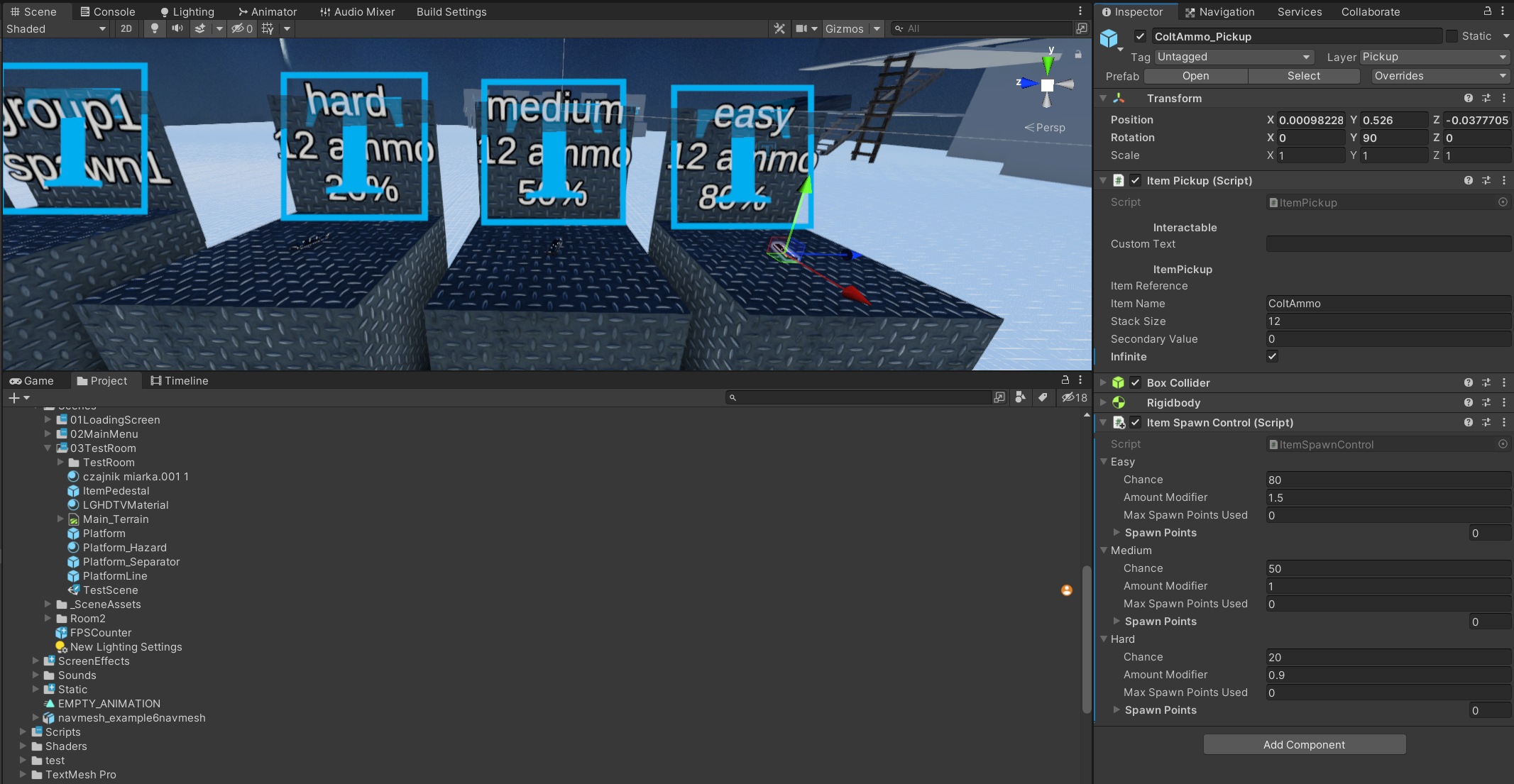Open the Navigation tab

[1219, 11]
